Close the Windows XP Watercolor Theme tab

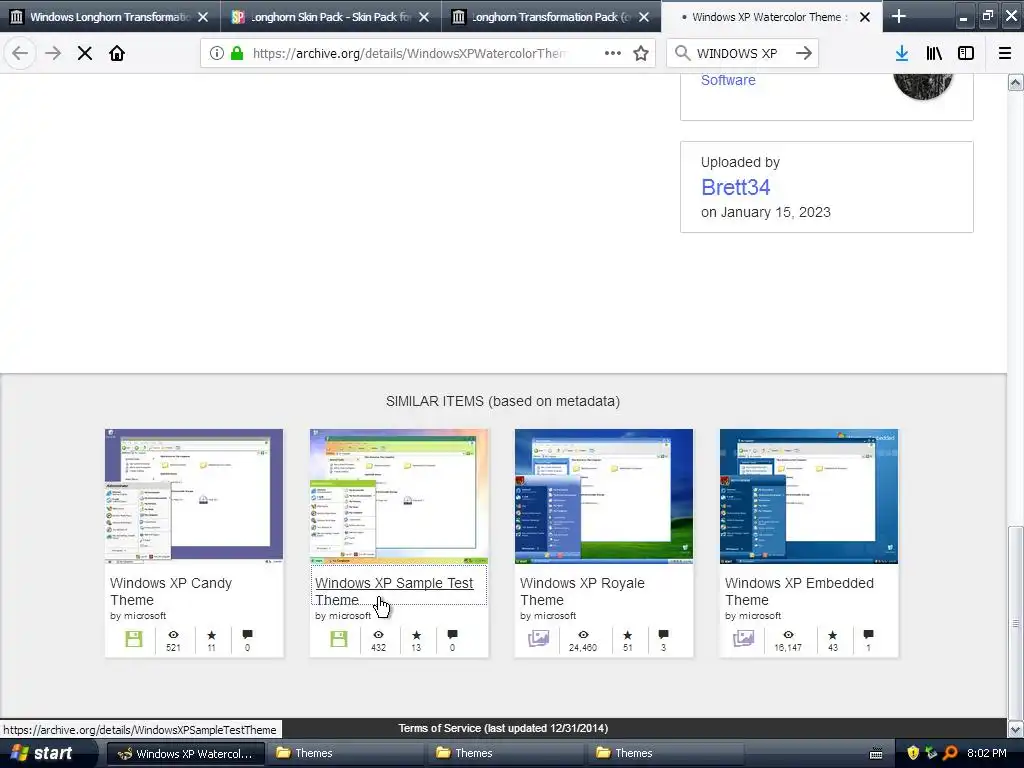(x=865, y=17)
